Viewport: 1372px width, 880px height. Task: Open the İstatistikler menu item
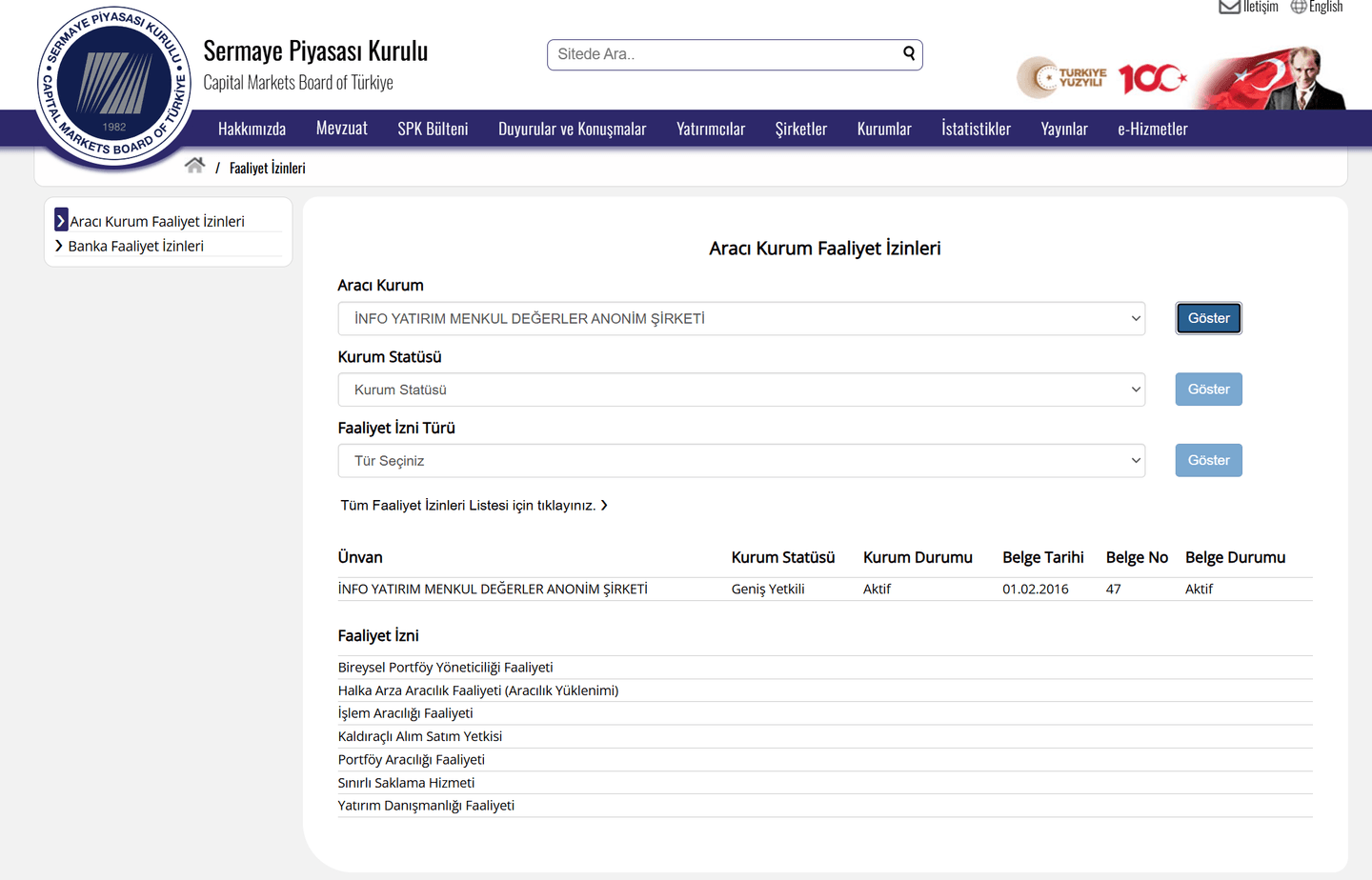976,129
